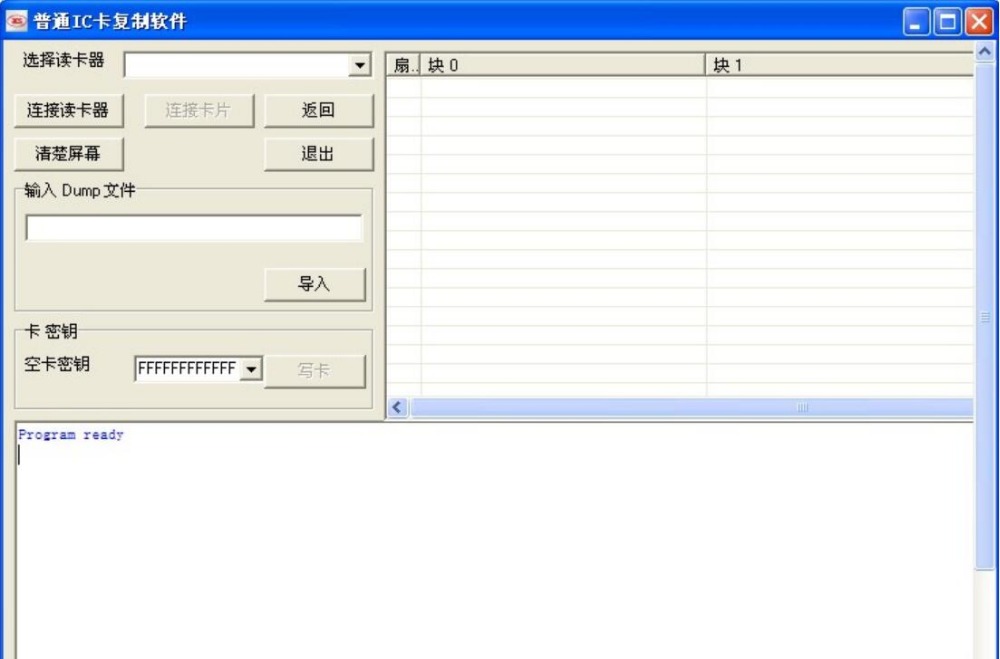Minimize the IC card copy window
The width and height of the screenshot is (1000, 659).
pos(916,22)
